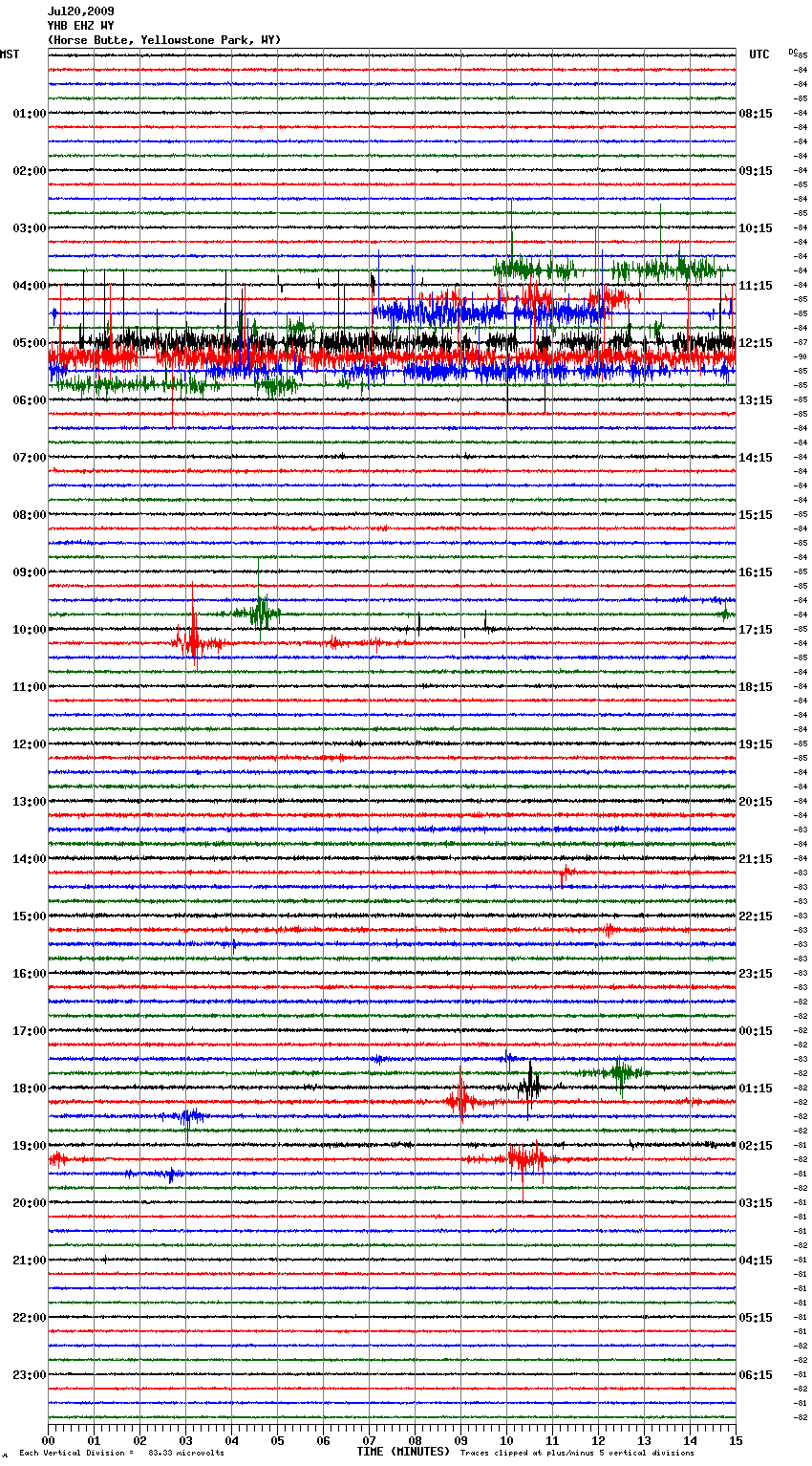This screenshot has height=1466, width=812.
Task: Click the MST time label "01:00"
Action: click(30, 114)
